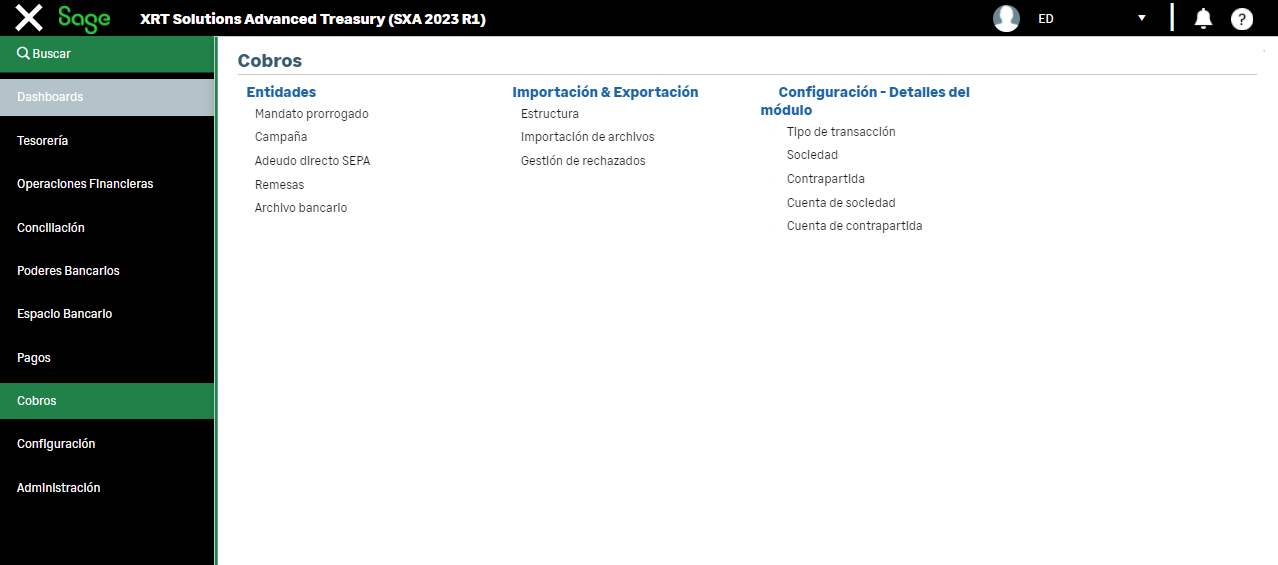The width and height of the screenshot is (1278, 565).
Task: Open the notifications bell
Action: pos(1204,18)
